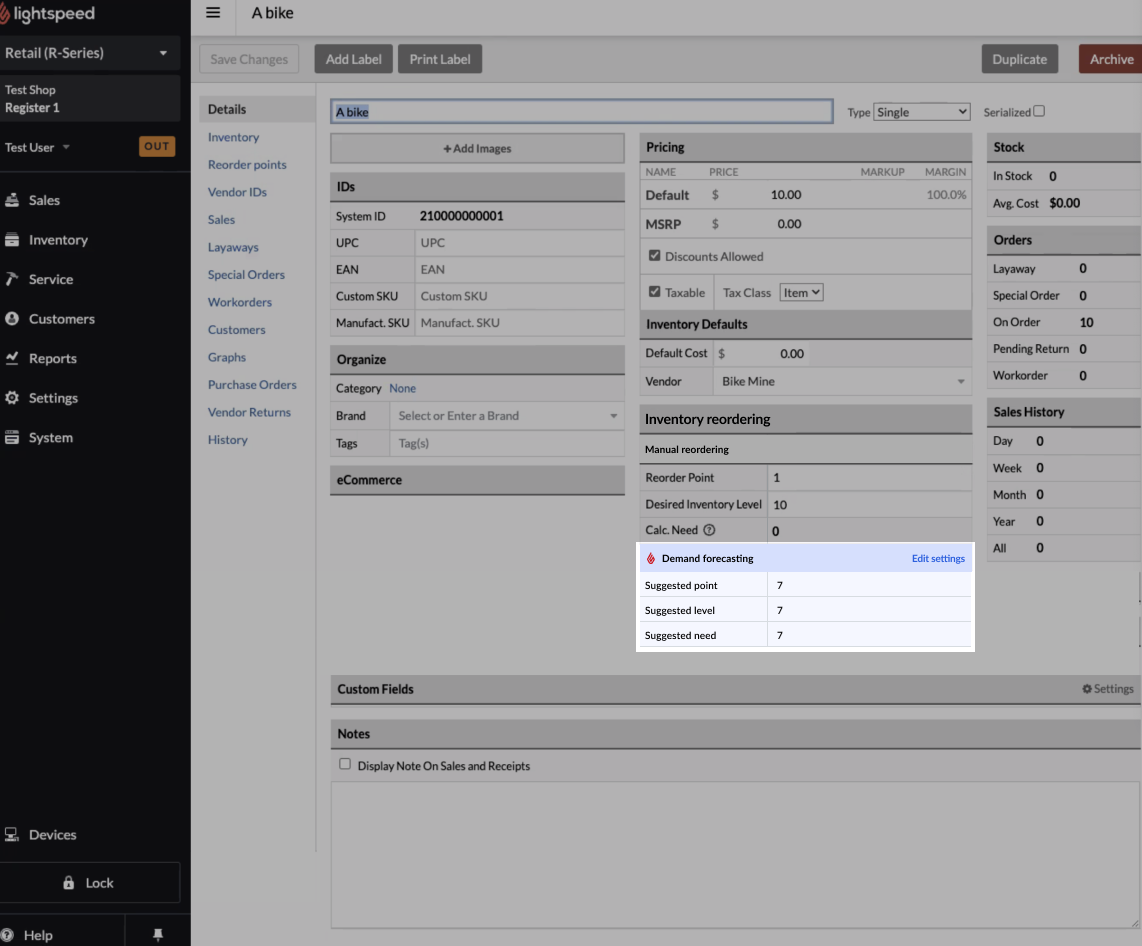Click the Print Label button
This screenshot has height=946, width=1142.
coord(440,59)
